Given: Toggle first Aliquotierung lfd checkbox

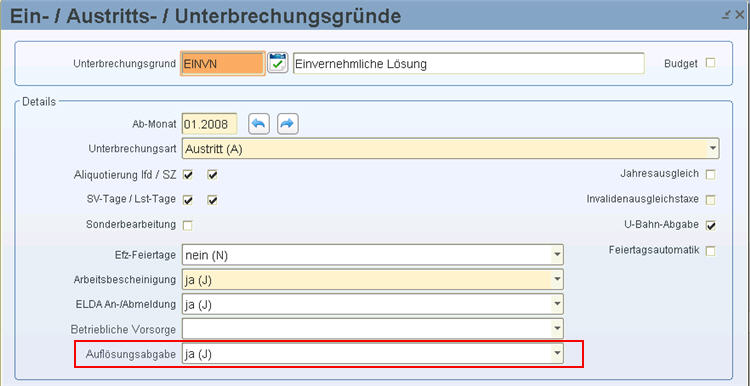Looking at the screenshot, I should (188, 175).
